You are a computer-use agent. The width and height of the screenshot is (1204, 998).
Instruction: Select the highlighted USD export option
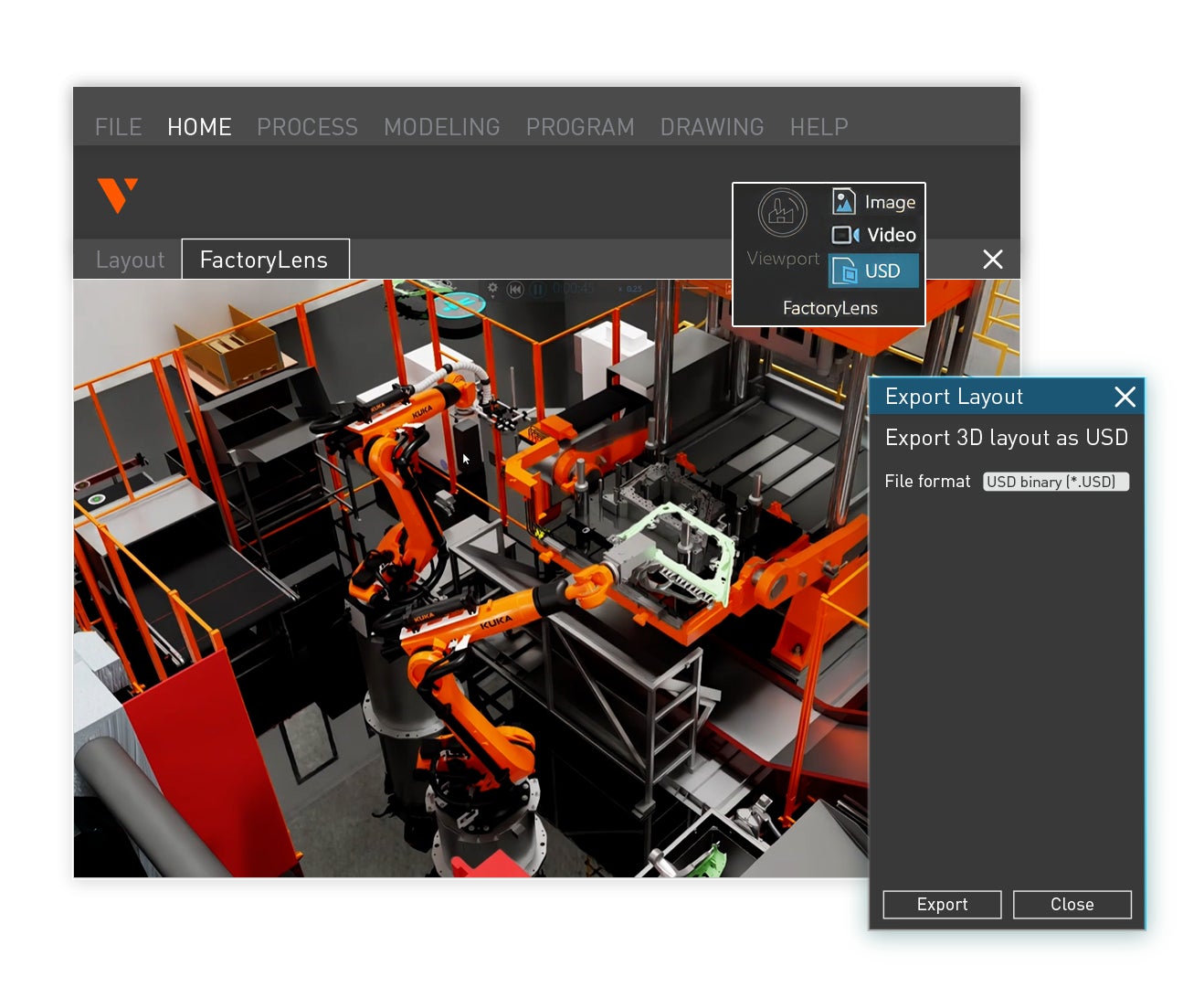[x=873, y=271]
